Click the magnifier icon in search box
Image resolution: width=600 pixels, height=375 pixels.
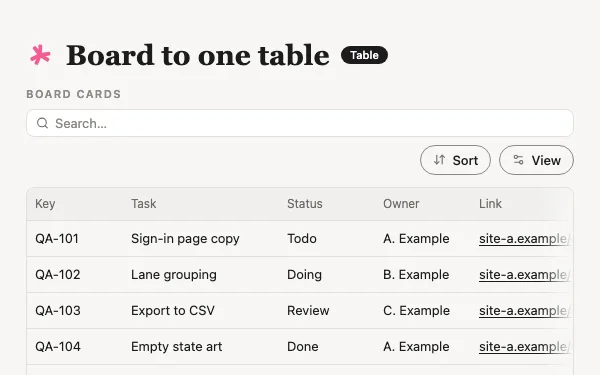42,123
